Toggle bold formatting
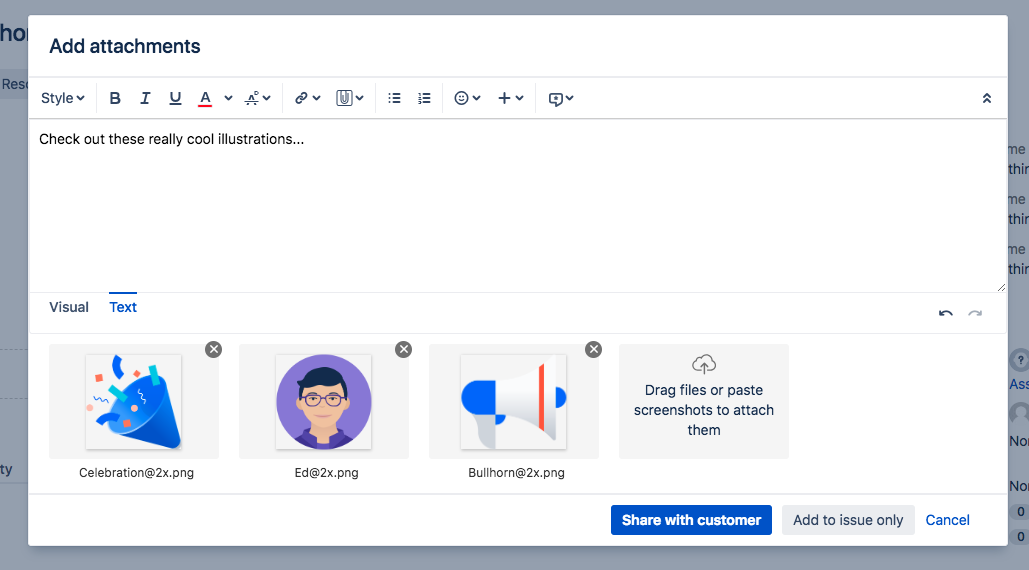Viewport: 1029px width, 570px height. 115,98
